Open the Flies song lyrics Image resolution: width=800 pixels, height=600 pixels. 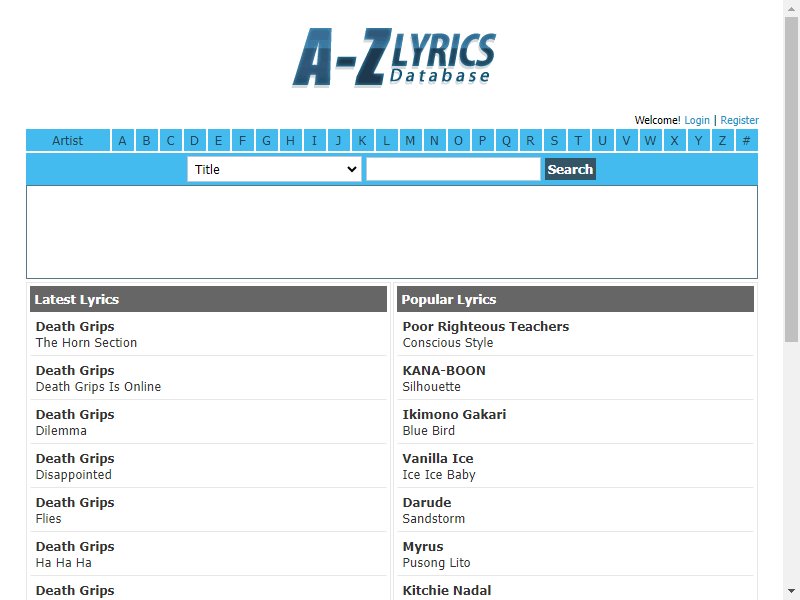click(x=48, y=518)
